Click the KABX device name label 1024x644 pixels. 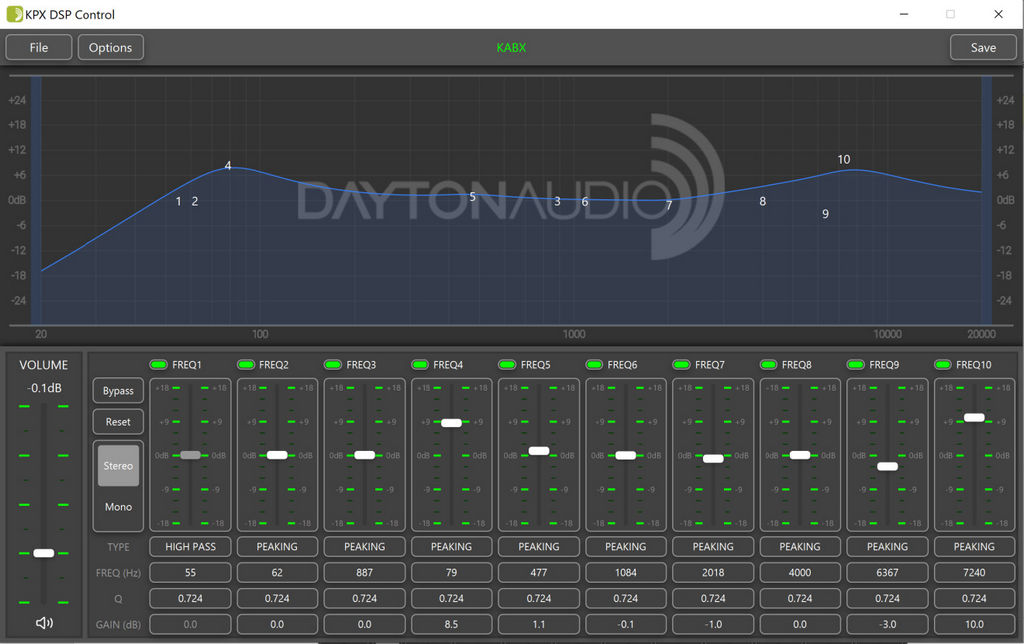click(511, 48)
